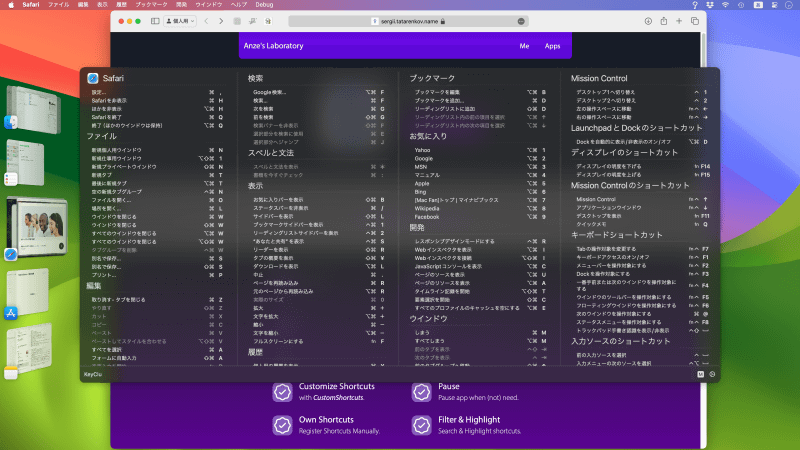
Task: Click the Share icon in Safari toolbar
Action: [x=664, y=21]
